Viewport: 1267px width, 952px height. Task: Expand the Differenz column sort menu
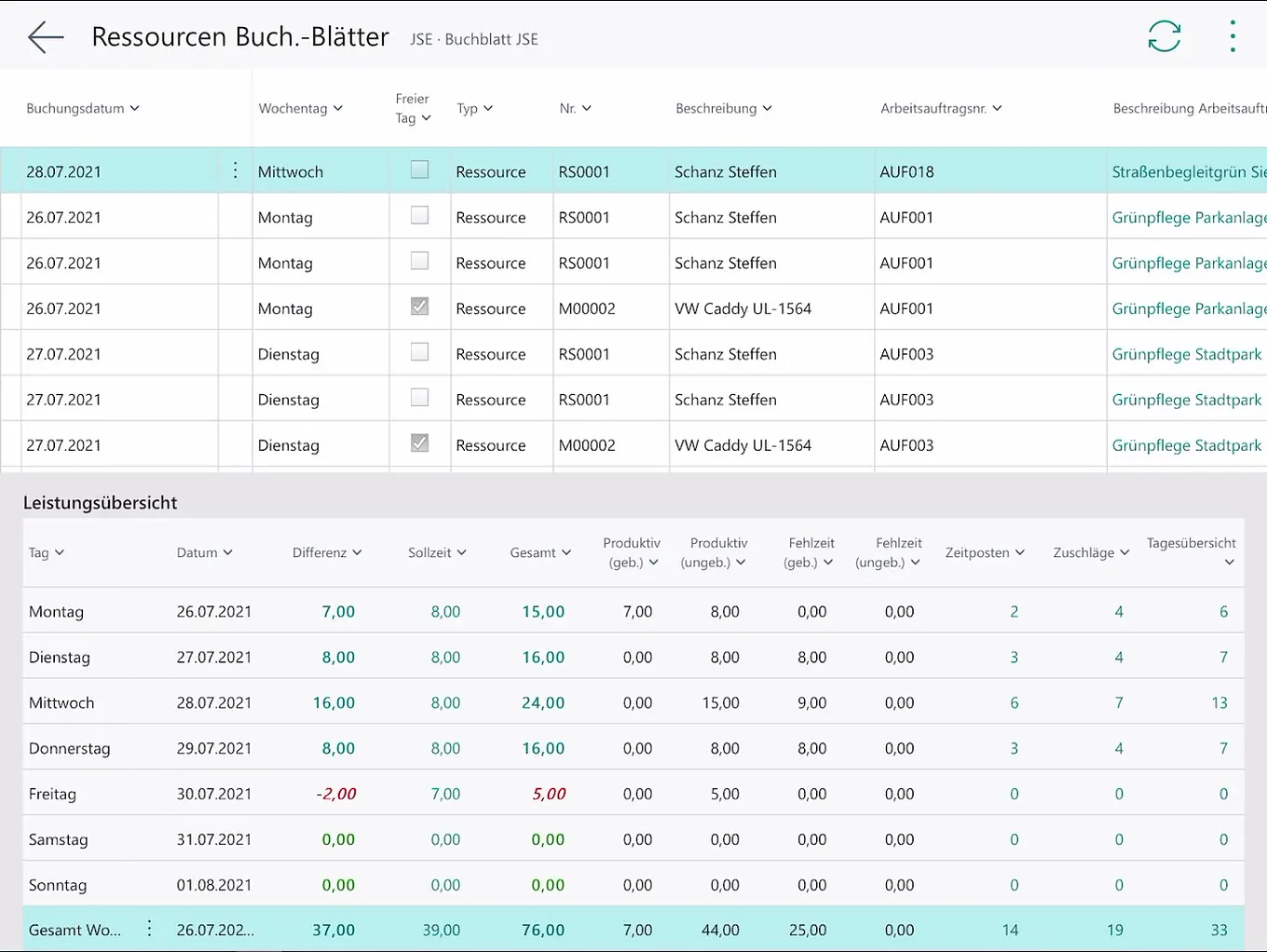tap(326, 552)
